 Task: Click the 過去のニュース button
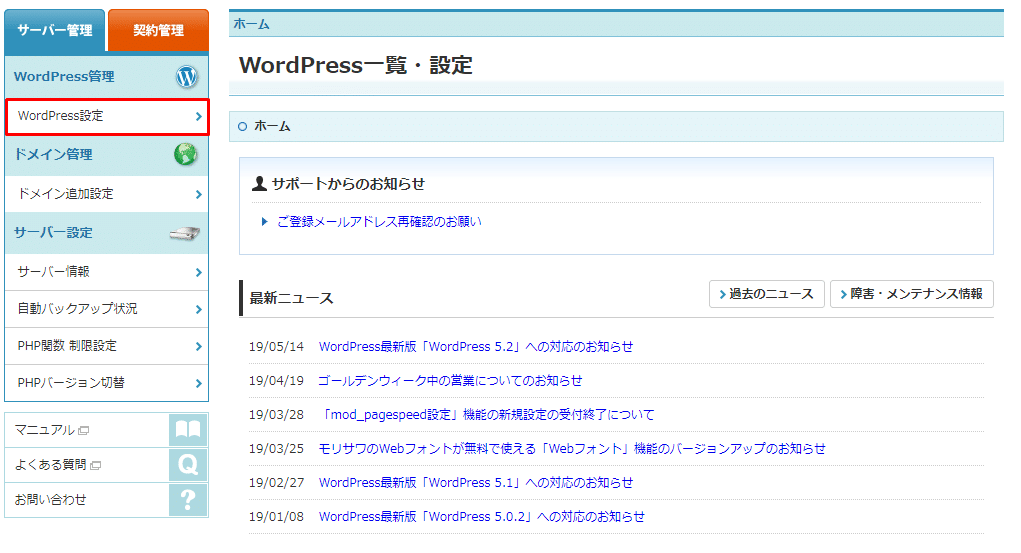pos(766,294)
